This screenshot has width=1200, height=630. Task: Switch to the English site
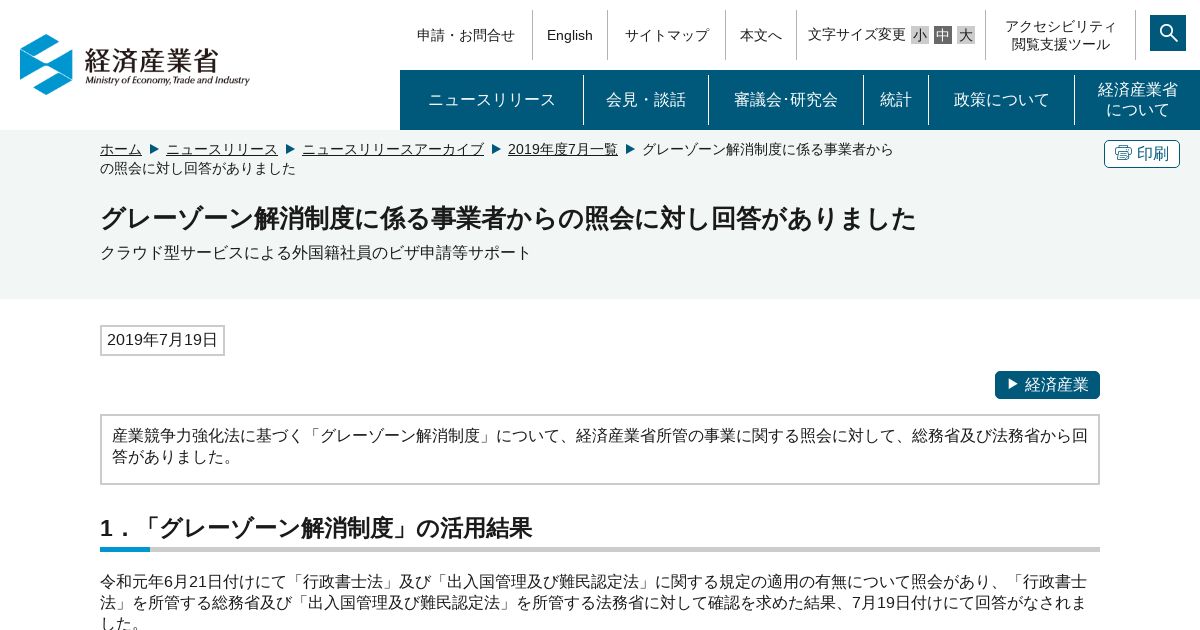(570, 35)
